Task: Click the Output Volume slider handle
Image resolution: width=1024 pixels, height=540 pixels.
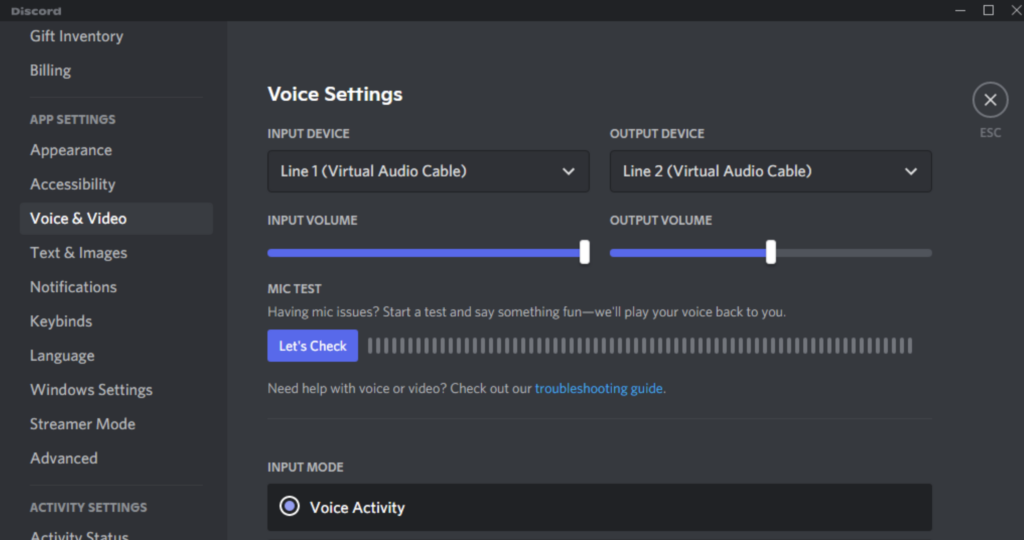Action: coord(770,253)
